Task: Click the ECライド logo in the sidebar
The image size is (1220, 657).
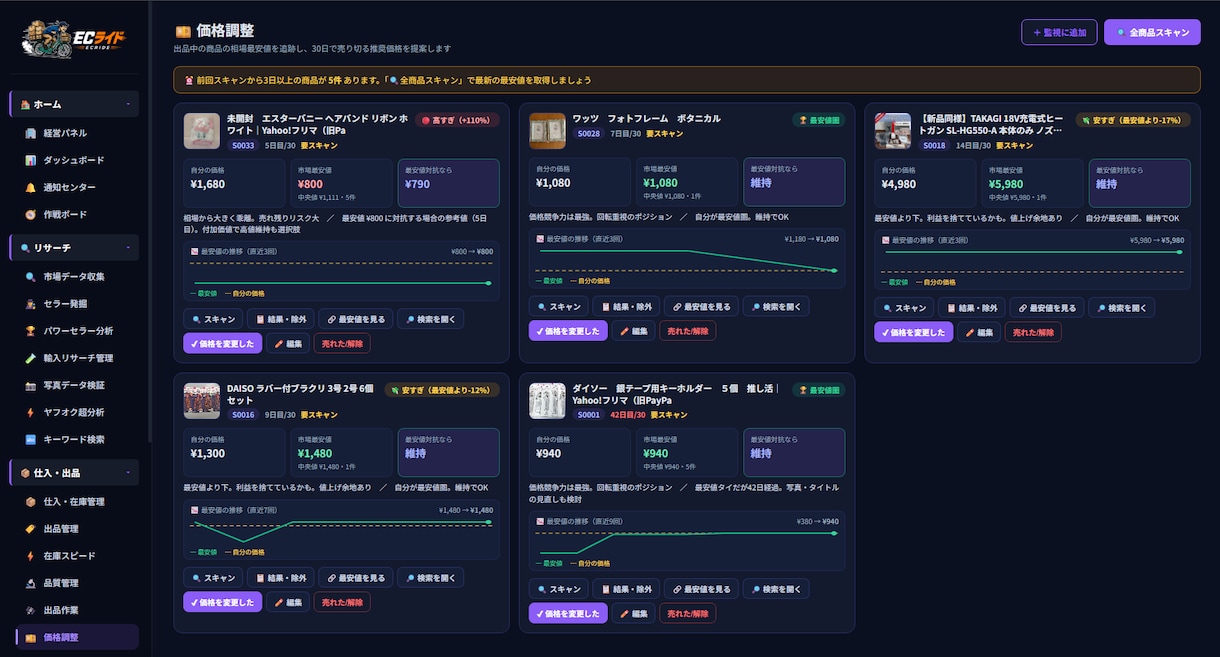Action: [x=74, y=38]
